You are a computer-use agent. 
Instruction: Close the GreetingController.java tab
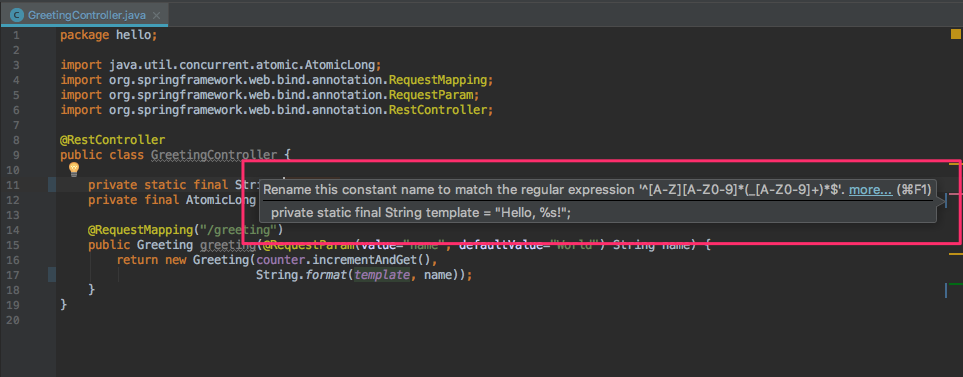pyautogui.click(x=157, y=16)
